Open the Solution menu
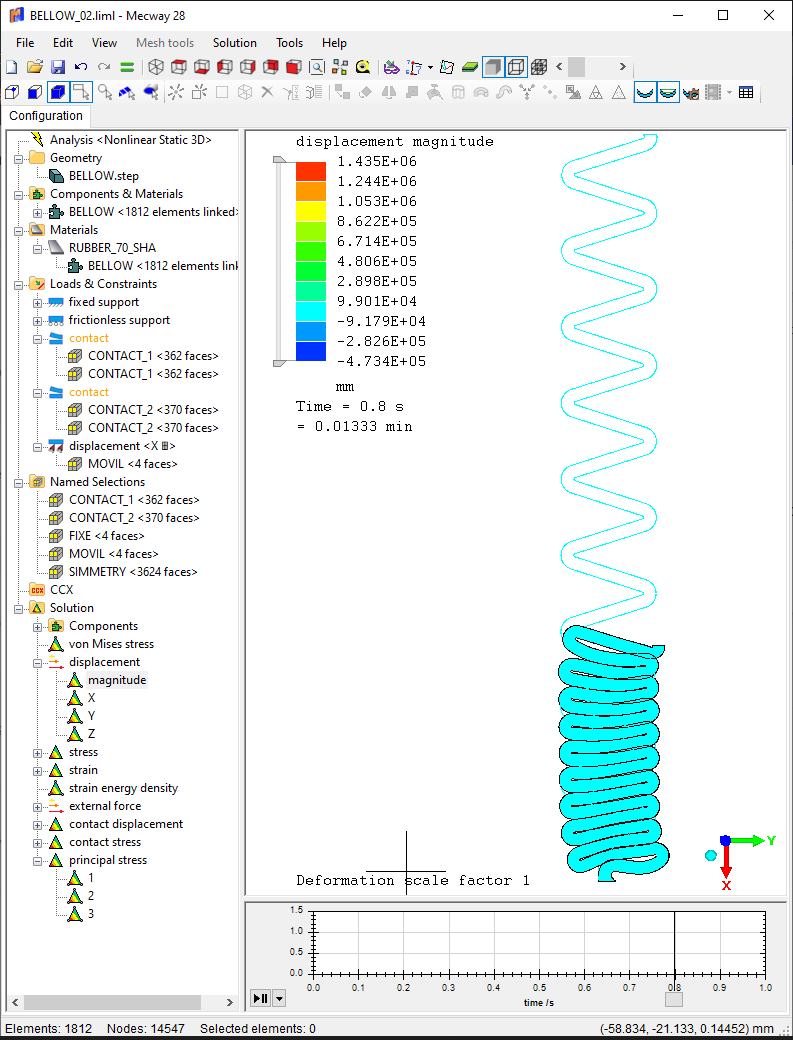793x1040 pixels. (235, 43)
